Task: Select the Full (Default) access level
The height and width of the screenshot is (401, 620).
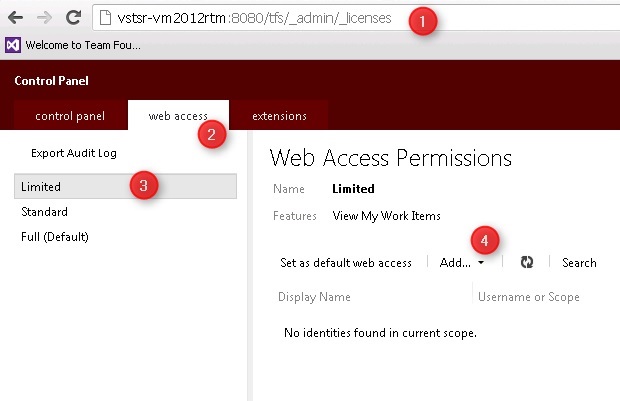Action: 55,237
